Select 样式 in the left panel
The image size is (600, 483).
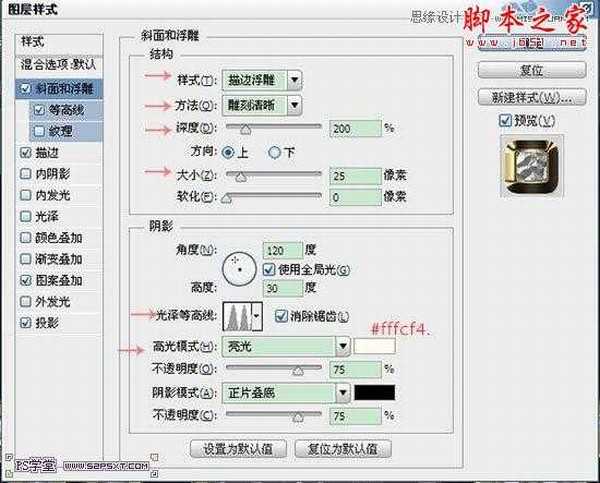point(59,42)
